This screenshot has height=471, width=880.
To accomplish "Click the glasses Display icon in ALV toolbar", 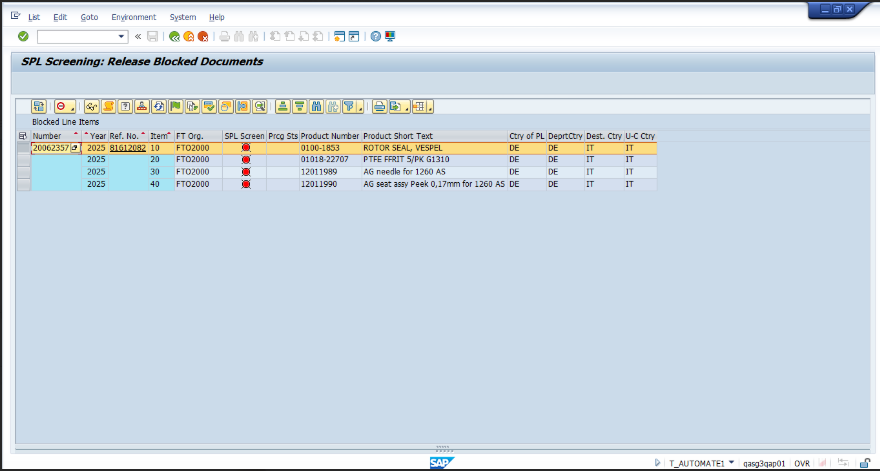I will [x=91, y=106].
